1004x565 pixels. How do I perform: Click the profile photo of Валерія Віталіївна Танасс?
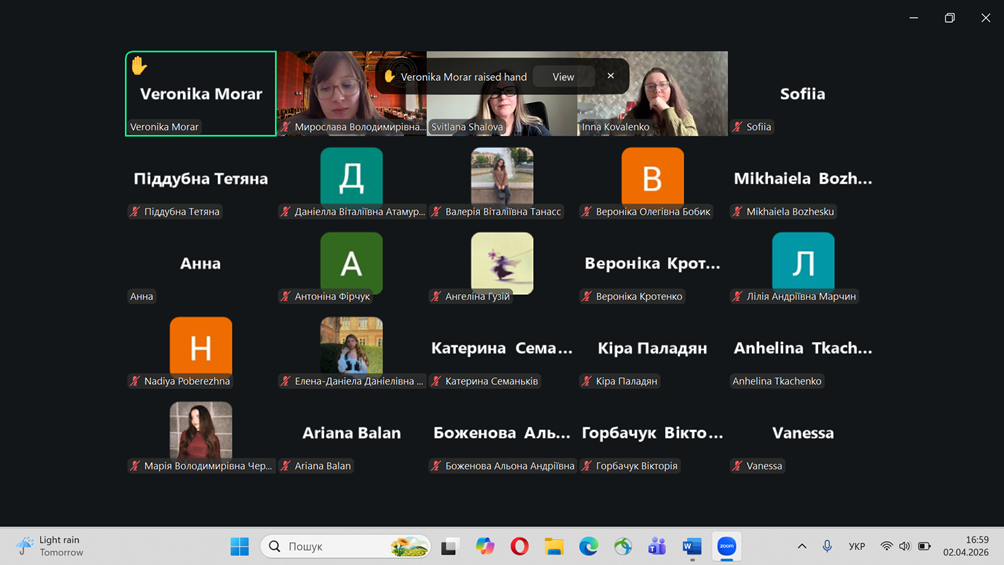click(x=502, y=176)
